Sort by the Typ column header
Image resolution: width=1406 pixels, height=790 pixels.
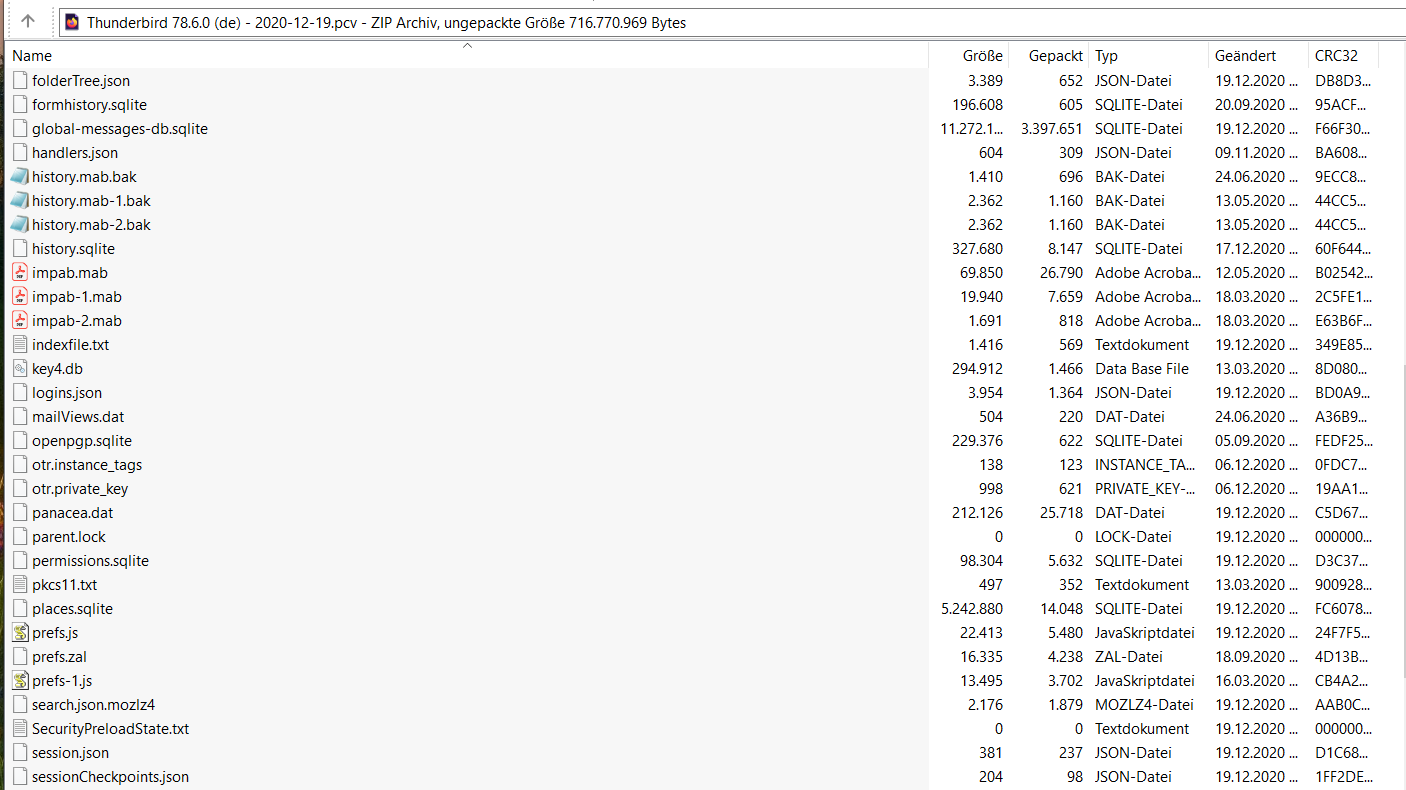[1106, 56]
